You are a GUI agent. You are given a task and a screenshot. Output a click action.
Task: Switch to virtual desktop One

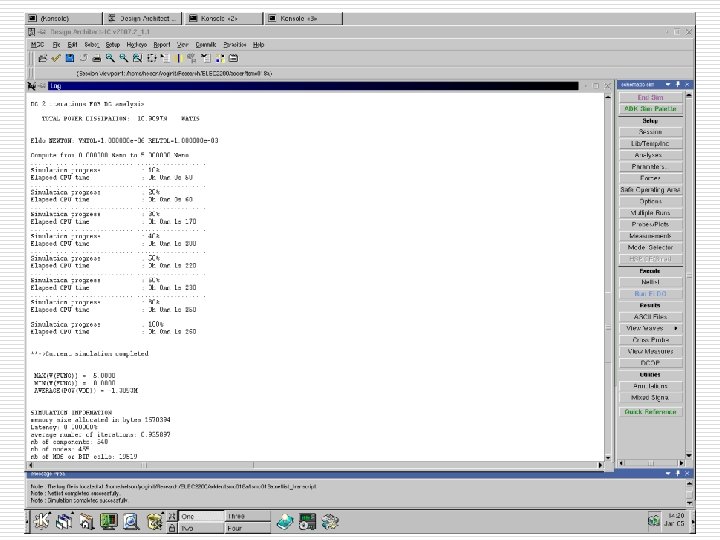(x=202, y=516)
